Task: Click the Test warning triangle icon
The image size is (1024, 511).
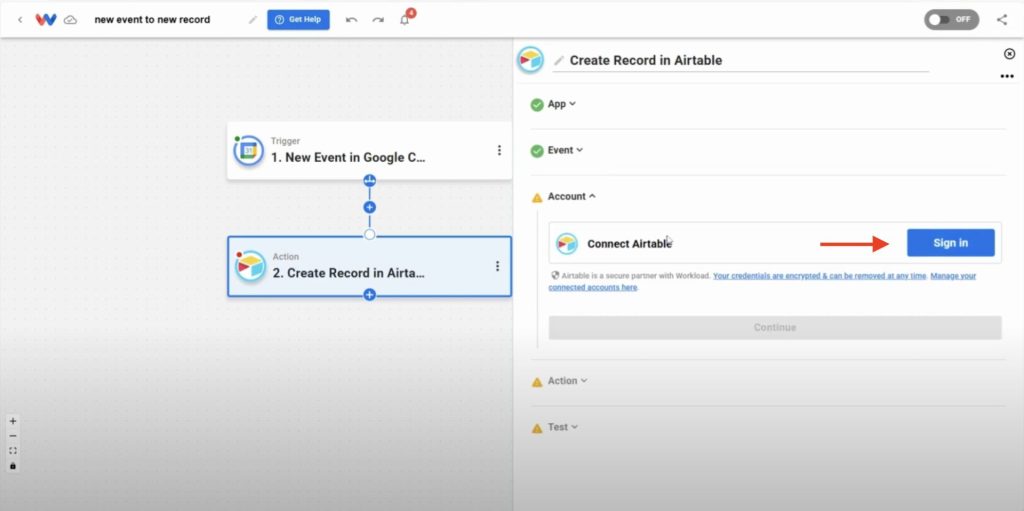Action: coord(537,429)
